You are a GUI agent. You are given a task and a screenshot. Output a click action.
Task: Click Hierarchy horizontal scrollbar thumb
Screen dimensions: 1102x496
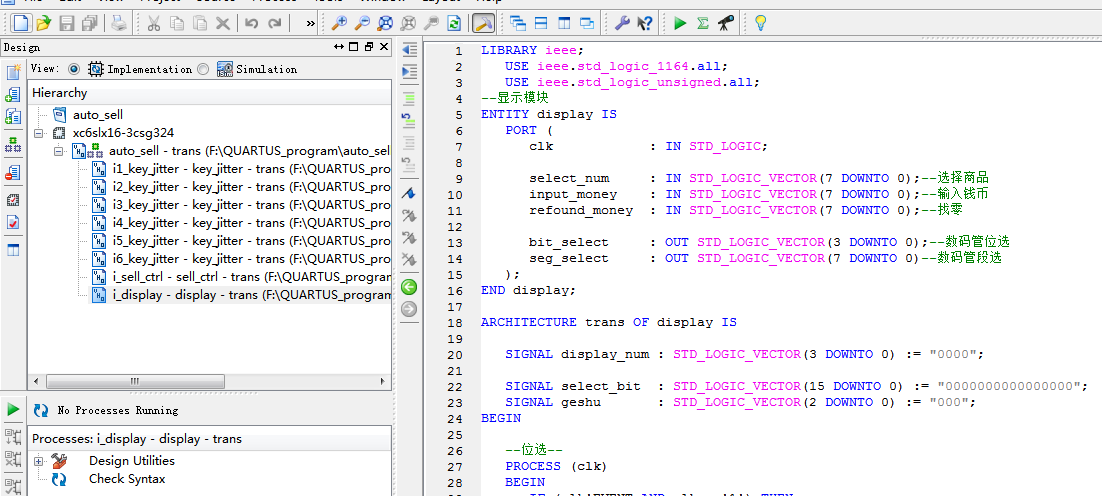[x=136, y=381]
